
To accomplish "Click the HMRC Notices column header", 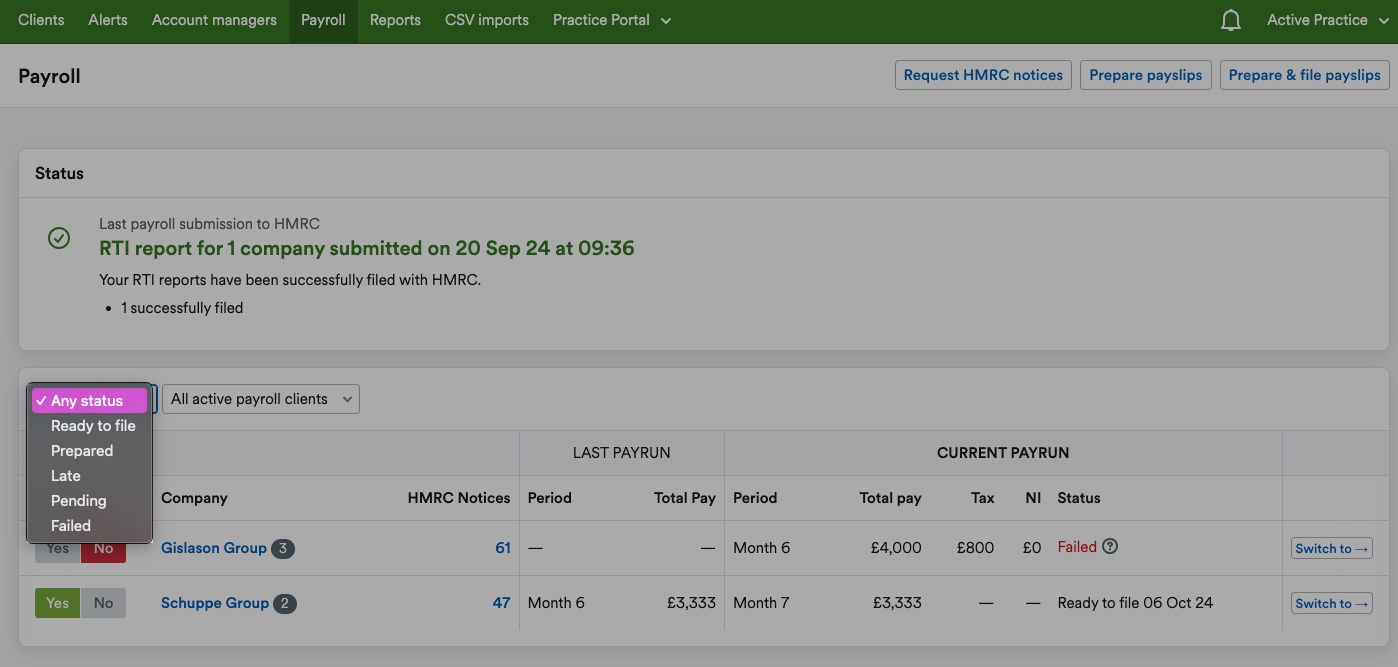I will 459,498.
